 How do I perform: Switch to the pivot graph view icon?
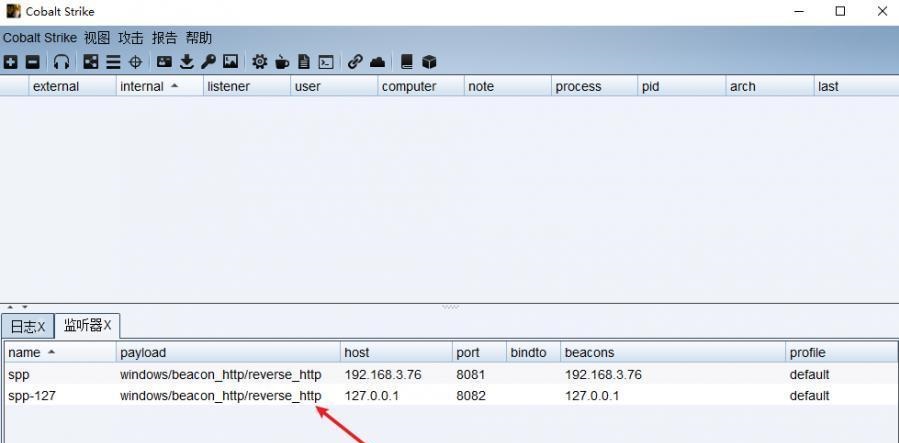pos(91,62)
